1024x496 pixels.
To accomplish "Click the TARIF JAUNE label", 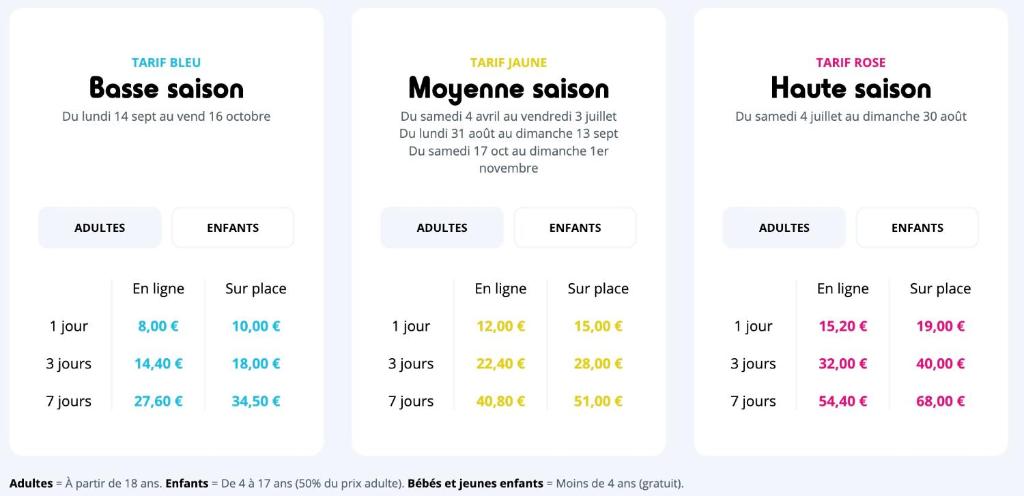I will point(509,63).
